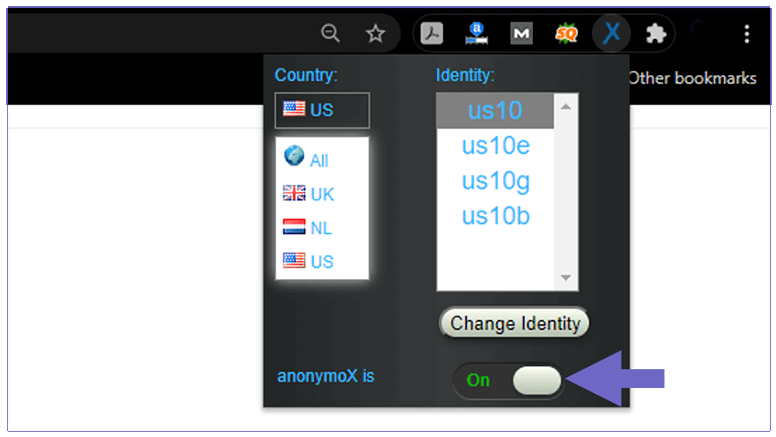Open the Amazon Assistant extension icon
Screen dimensions: 776x437
pos(477,34)
